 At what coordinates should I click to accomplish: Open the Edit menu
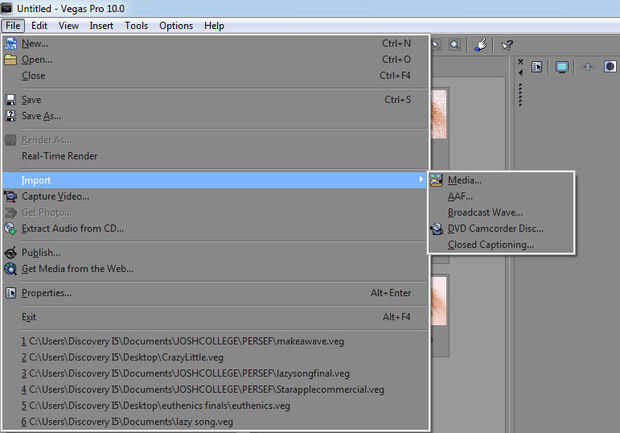[39, 26]
